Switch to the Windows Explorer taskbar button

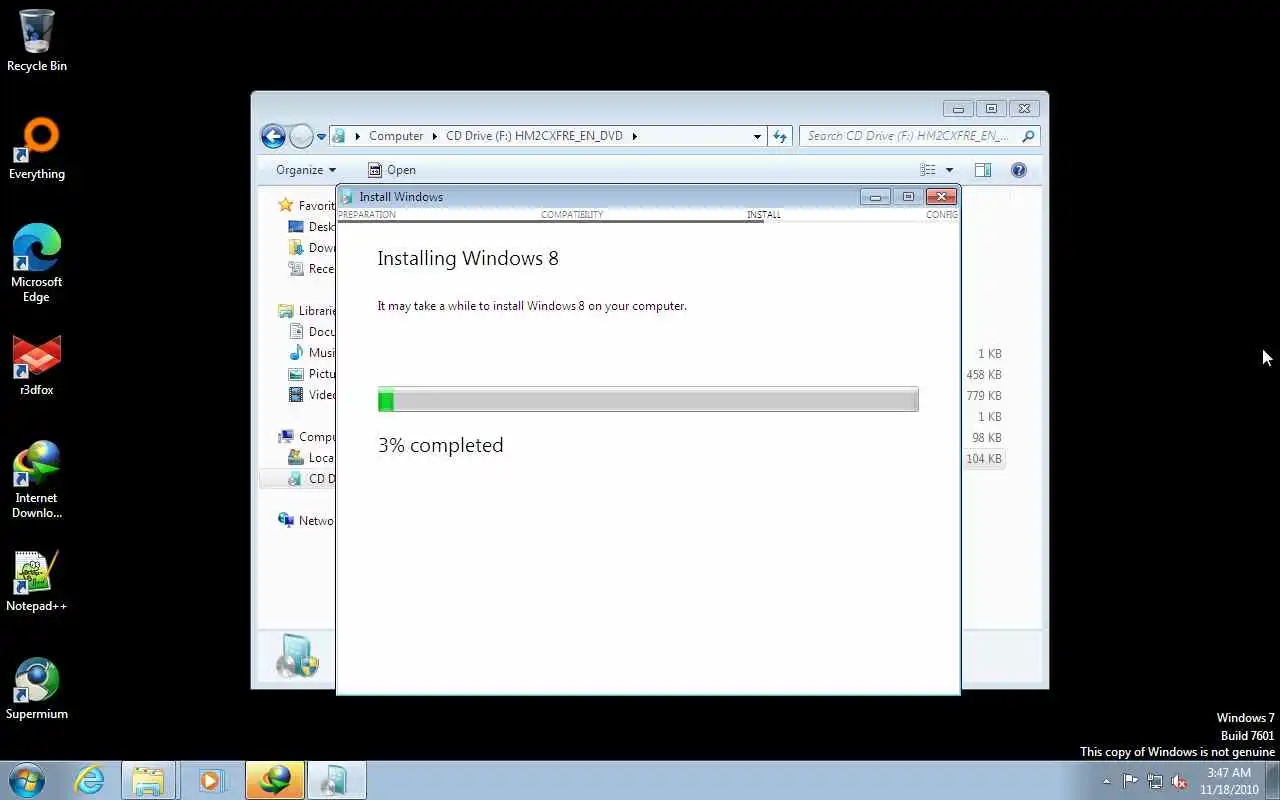pos(148,780)
